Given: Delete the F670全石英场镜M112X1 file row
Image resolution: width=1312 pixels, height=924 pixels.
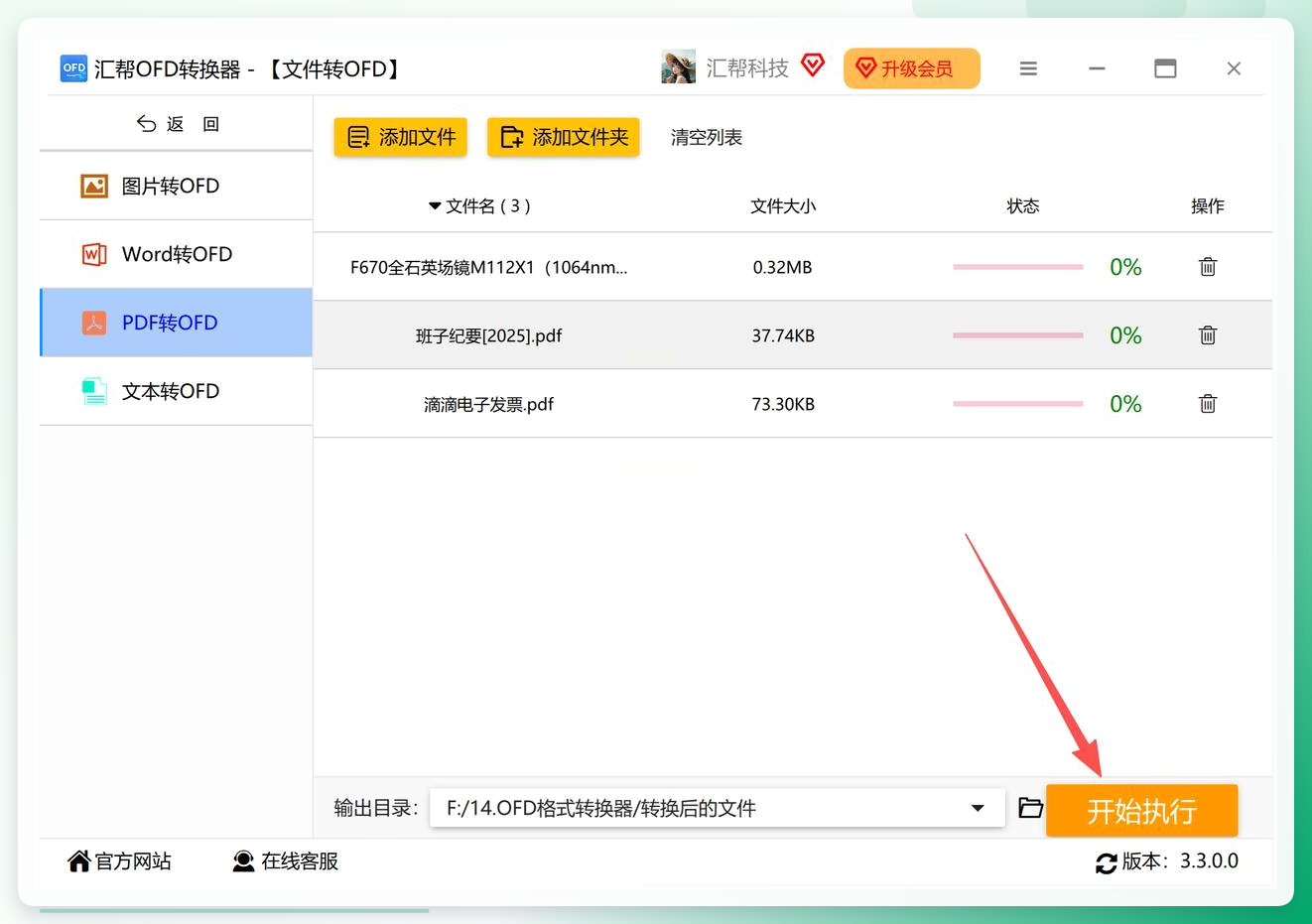Looking at the screenshot, I should (1208, 267).
